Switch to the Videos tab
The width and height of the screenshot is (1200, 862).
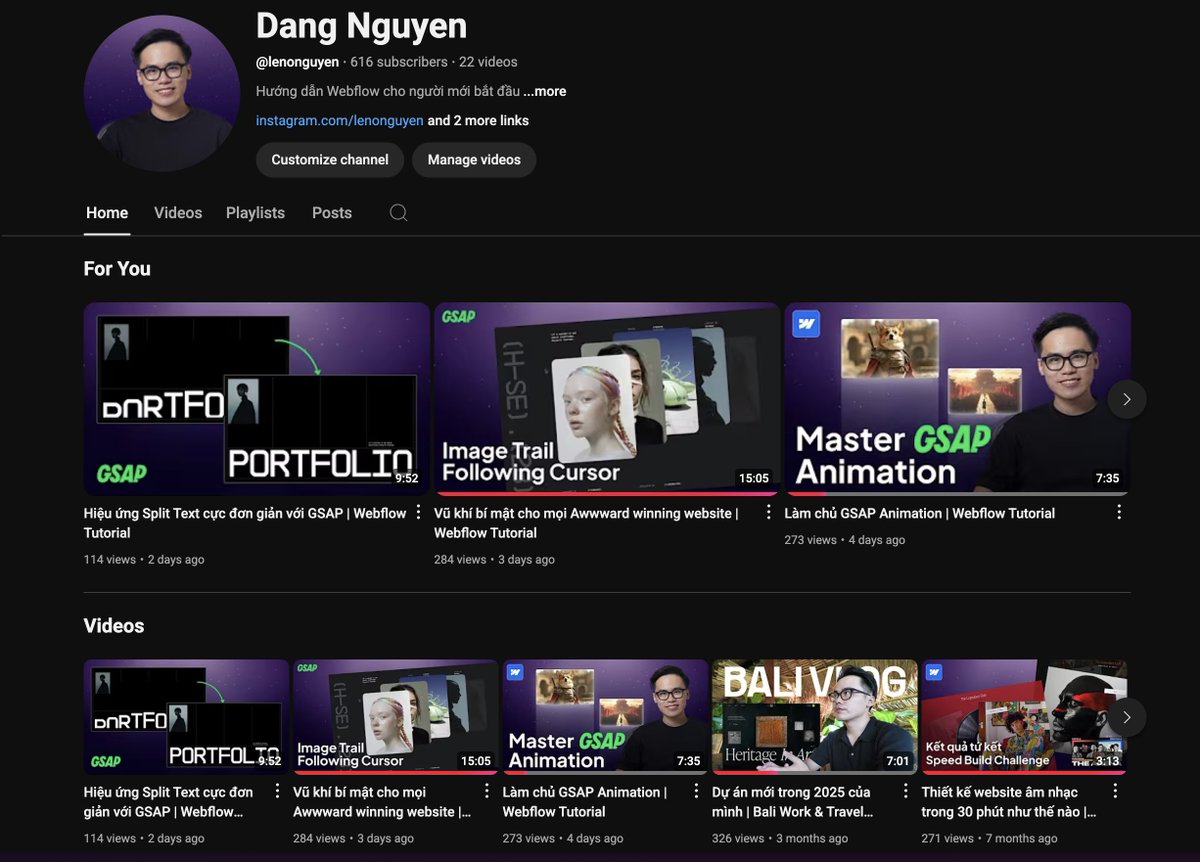177,213
